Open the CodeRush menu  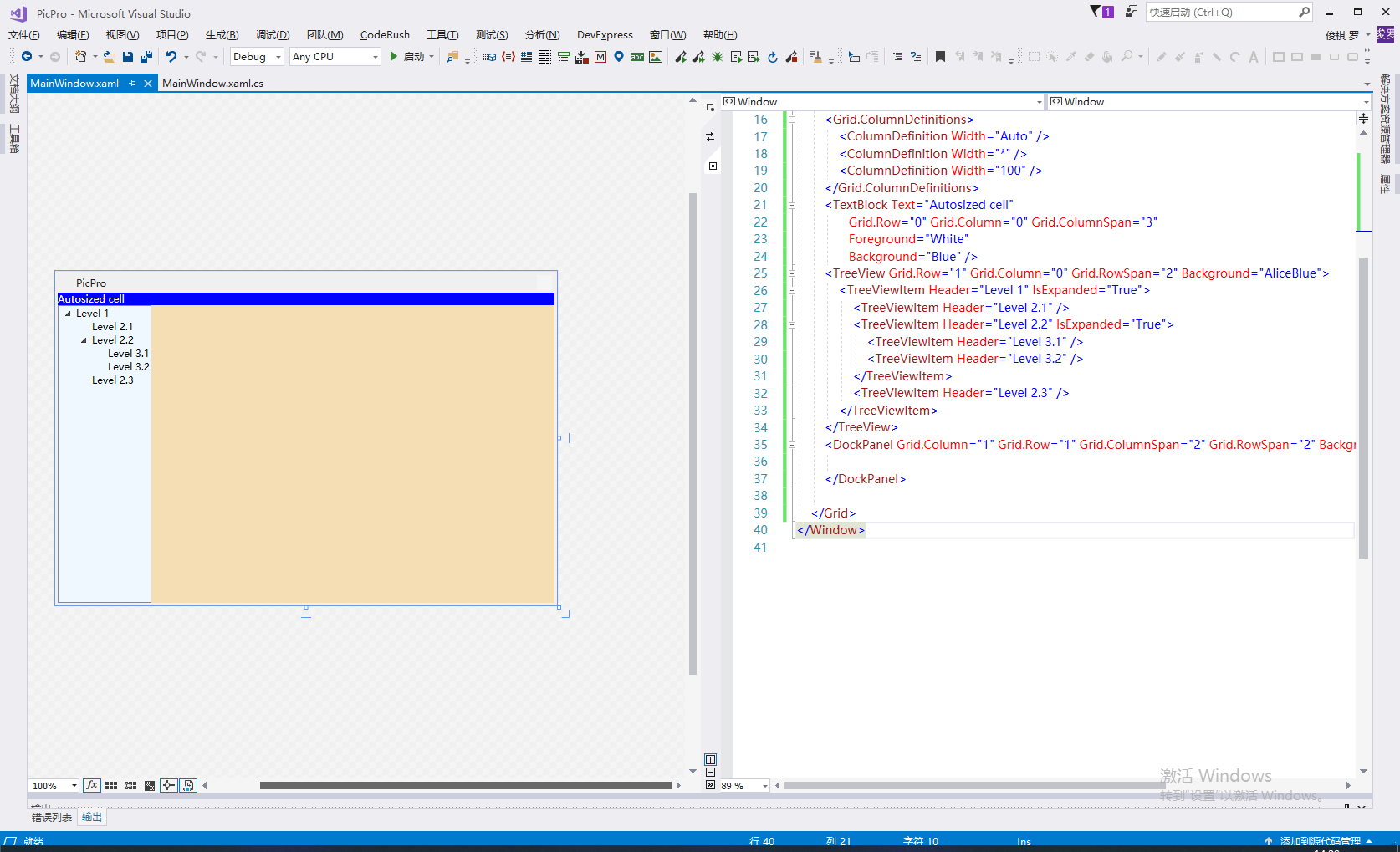(x=385, y=35)
